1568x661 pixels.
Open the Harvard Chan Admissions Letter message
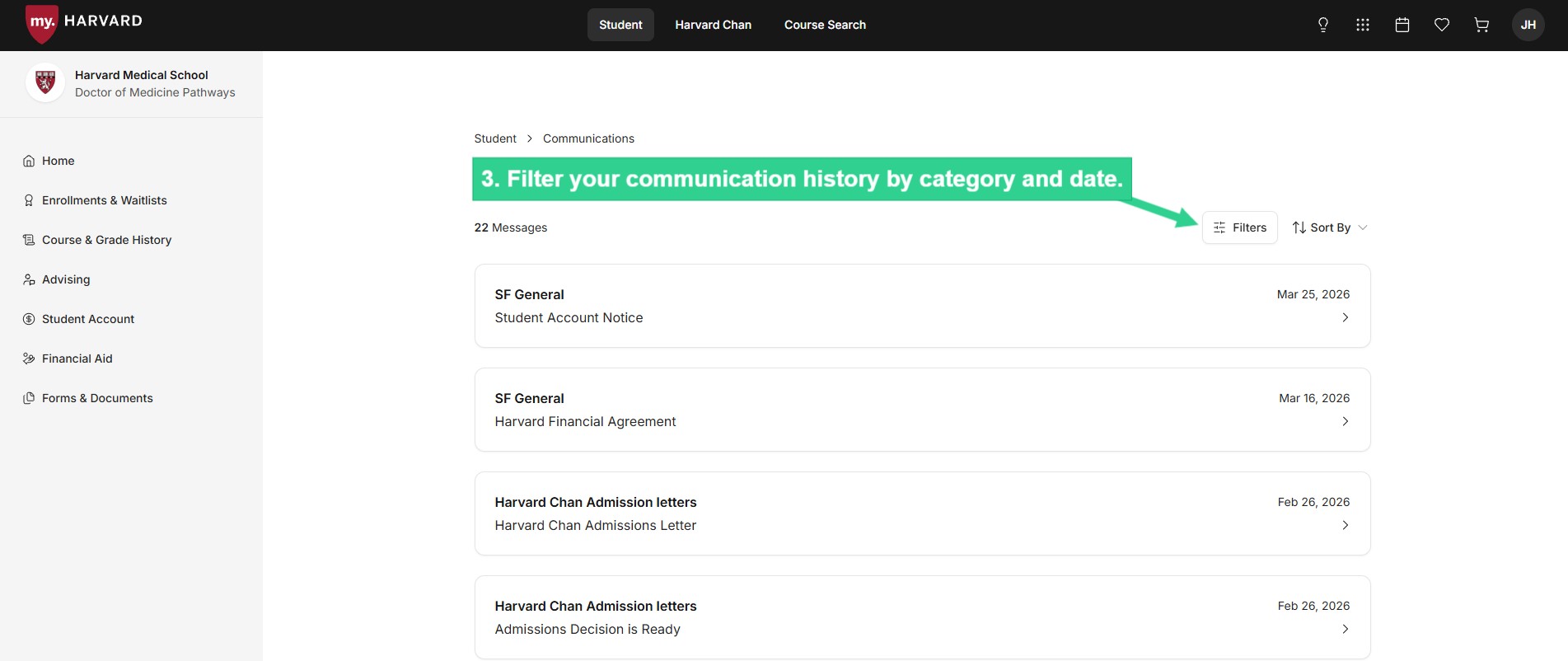click(923, 513)
